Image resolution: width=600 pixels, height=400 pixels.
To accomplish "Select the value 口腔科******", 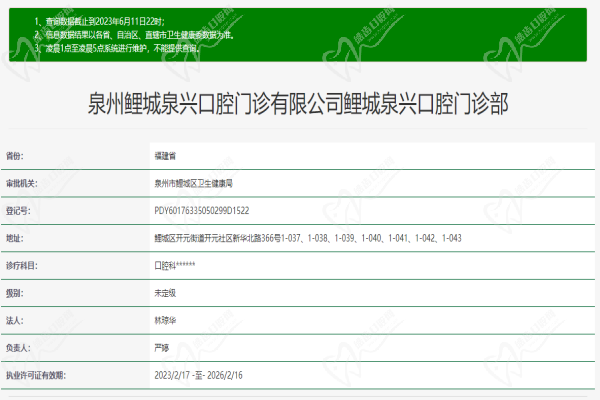I will coord(174,266).
